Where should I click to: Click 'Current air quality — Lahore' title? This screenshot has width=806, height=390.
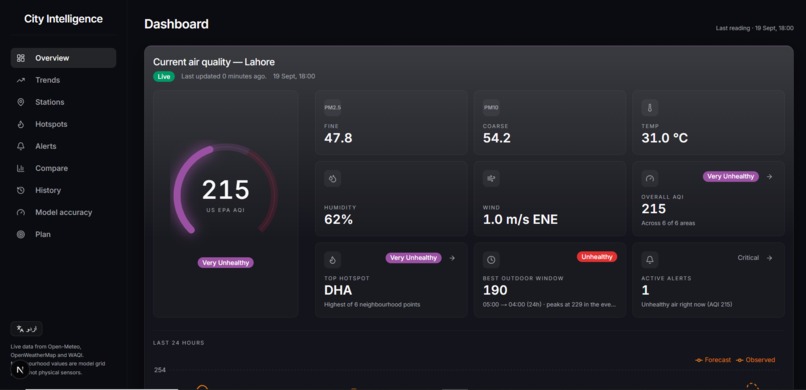214,62
